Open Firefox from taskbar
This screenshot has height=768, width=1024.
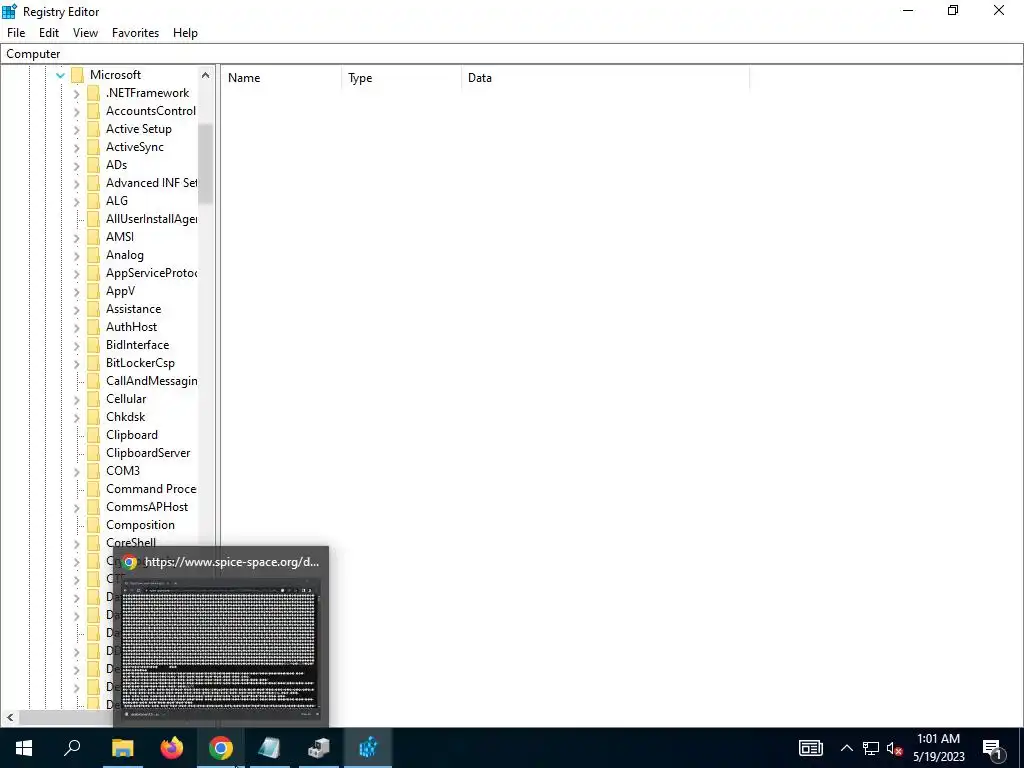[x=172, y=748]
